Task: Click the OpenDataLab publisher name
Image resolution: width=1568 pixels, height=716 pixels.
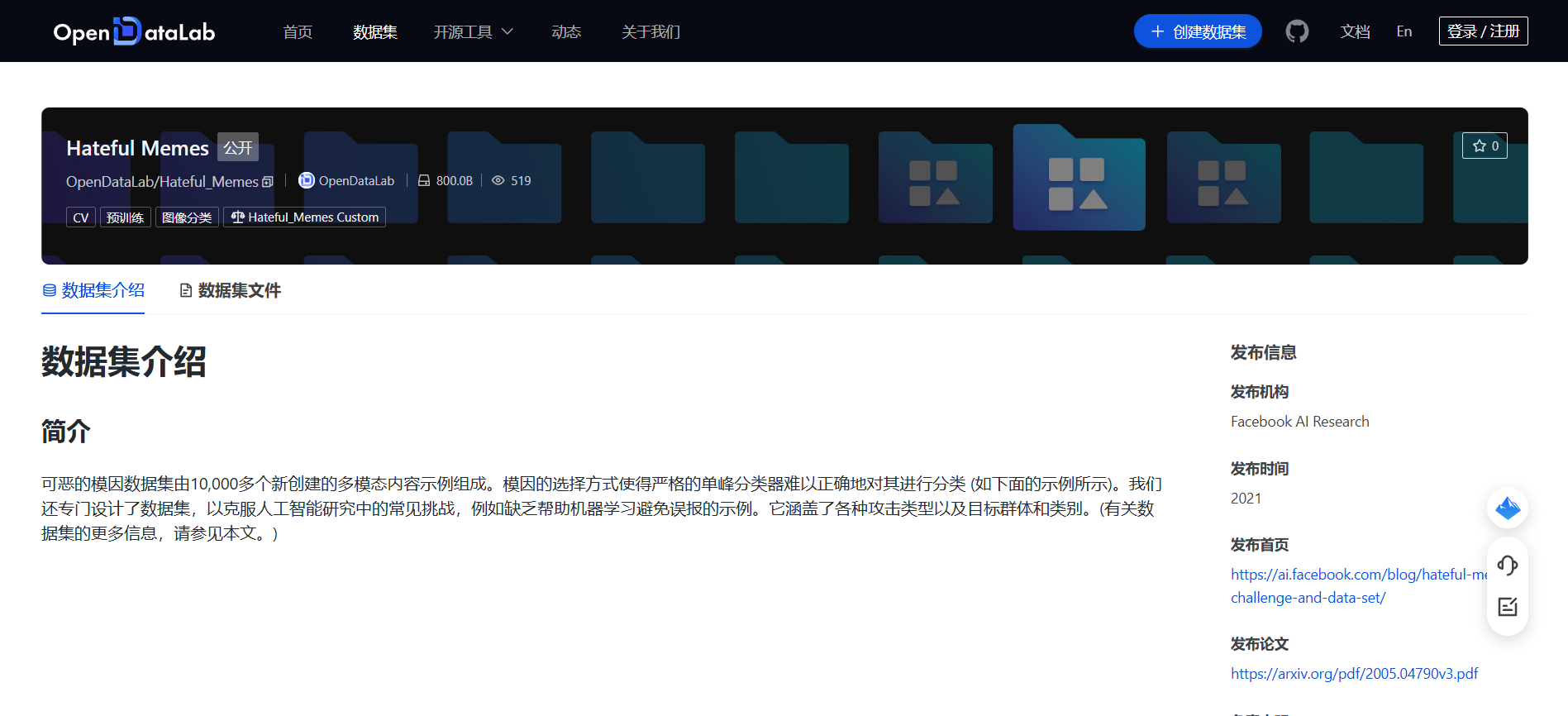Action: [356, 180]
